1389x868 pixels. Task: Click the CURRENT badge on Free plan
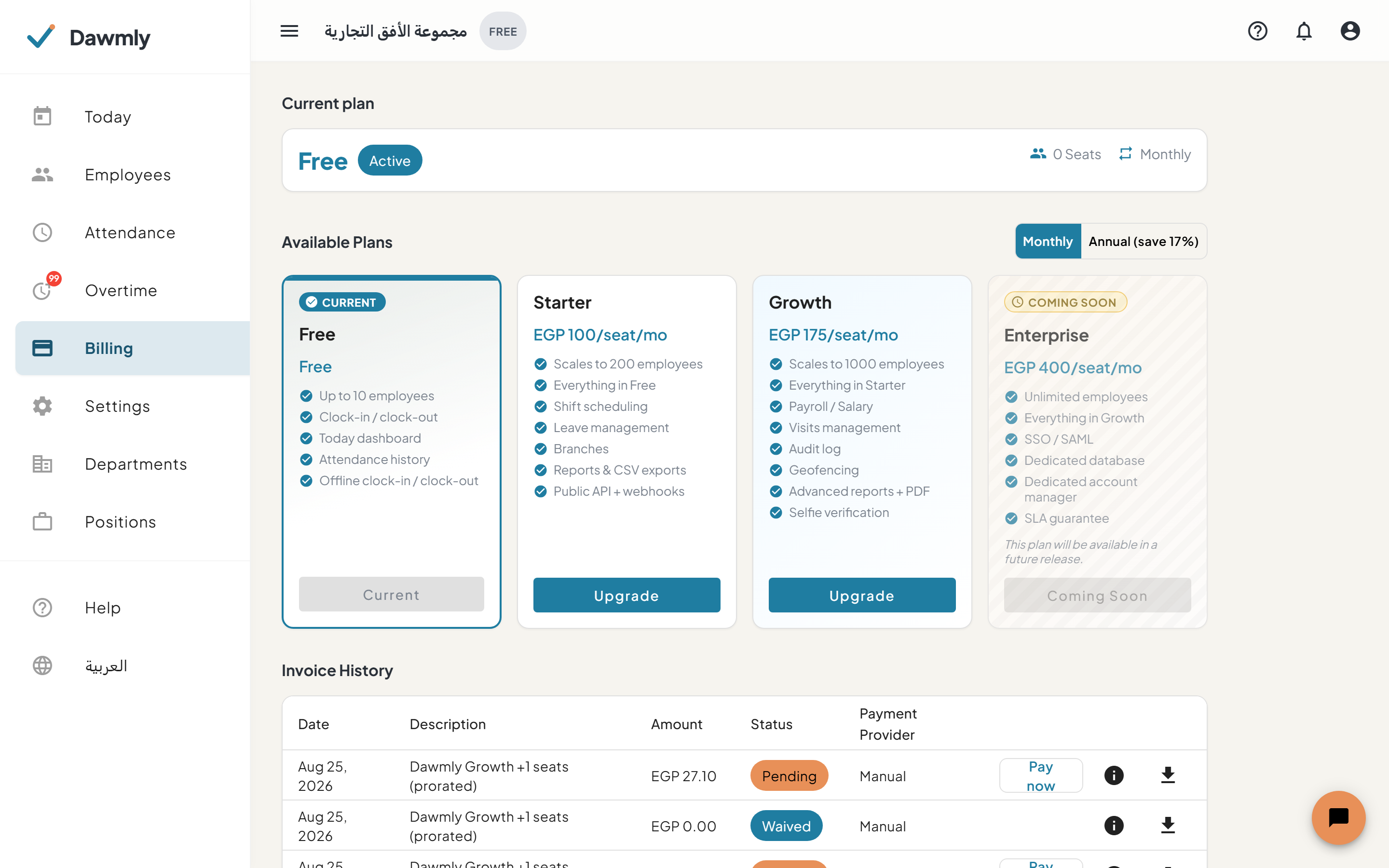coord(342,302)
